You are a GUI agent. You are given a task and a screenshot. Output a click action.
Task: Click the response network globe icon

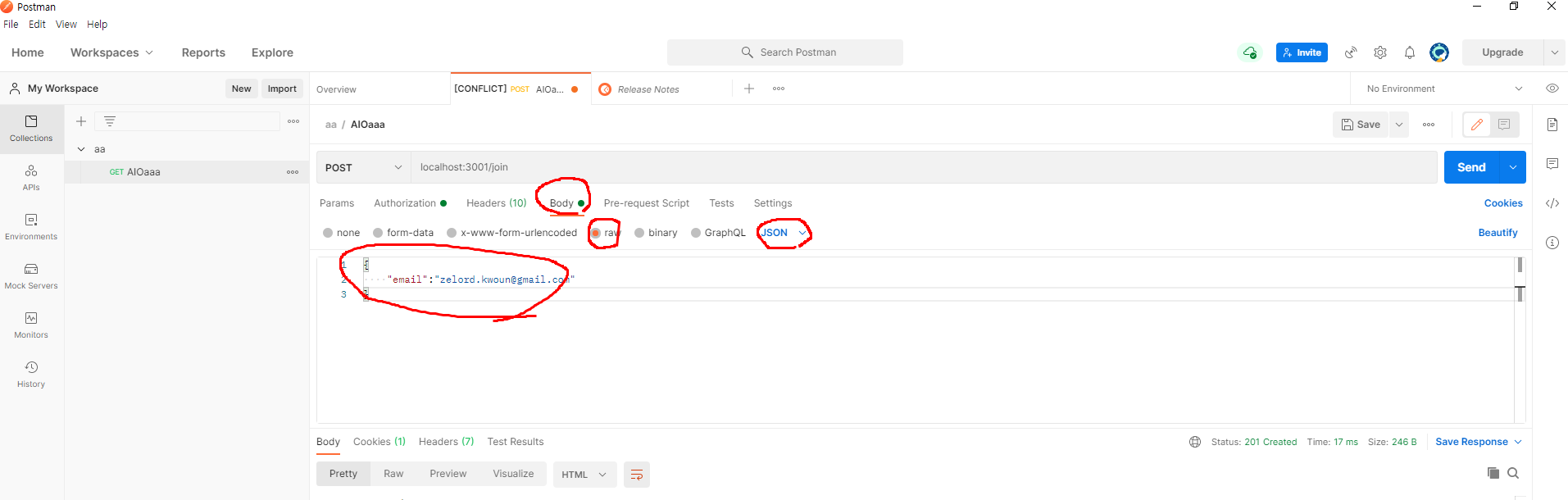point(1195,442)
